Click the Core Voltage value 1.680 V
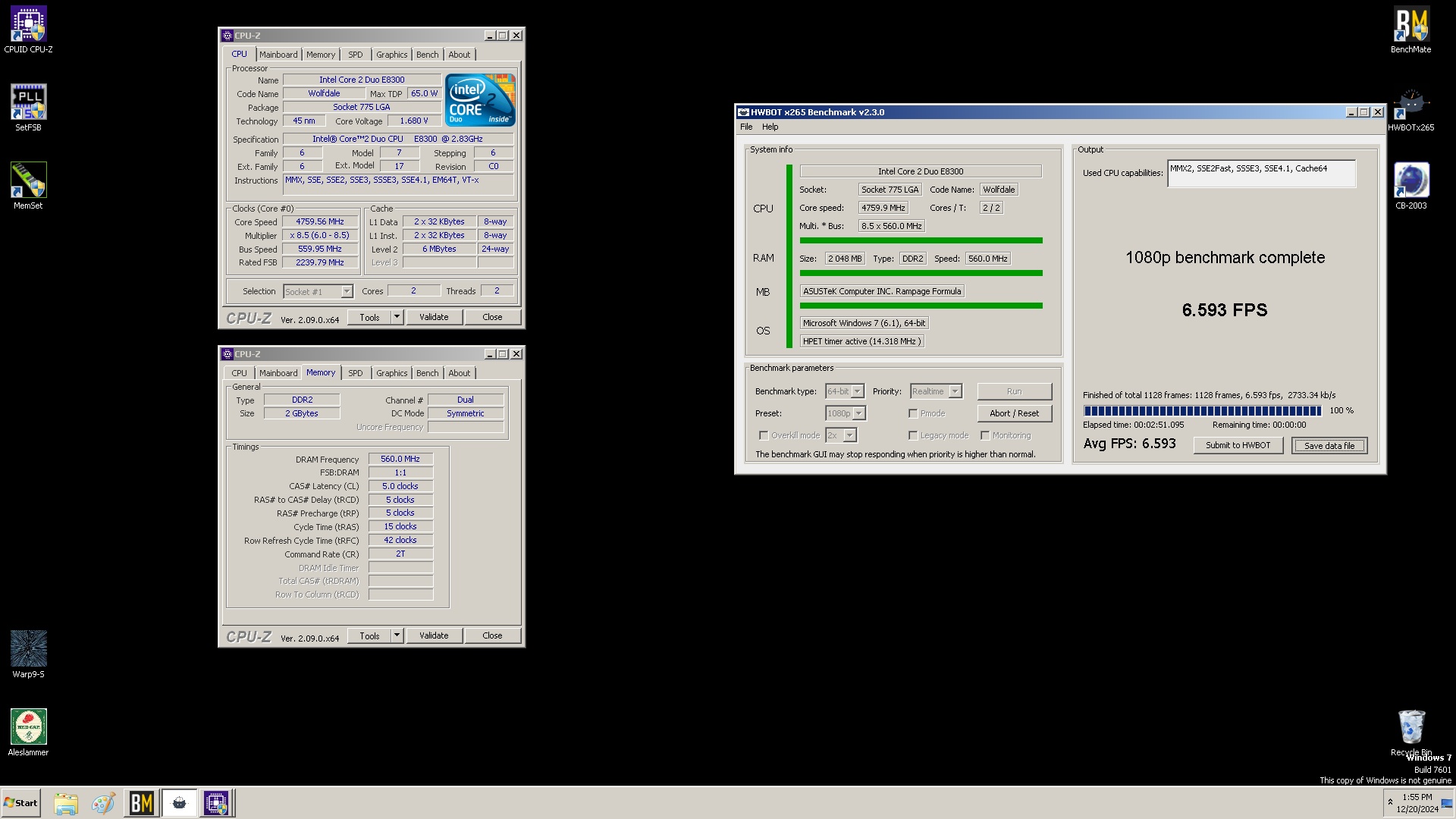The height and width of the screenshot is (819, 1456). pos(414,121)
